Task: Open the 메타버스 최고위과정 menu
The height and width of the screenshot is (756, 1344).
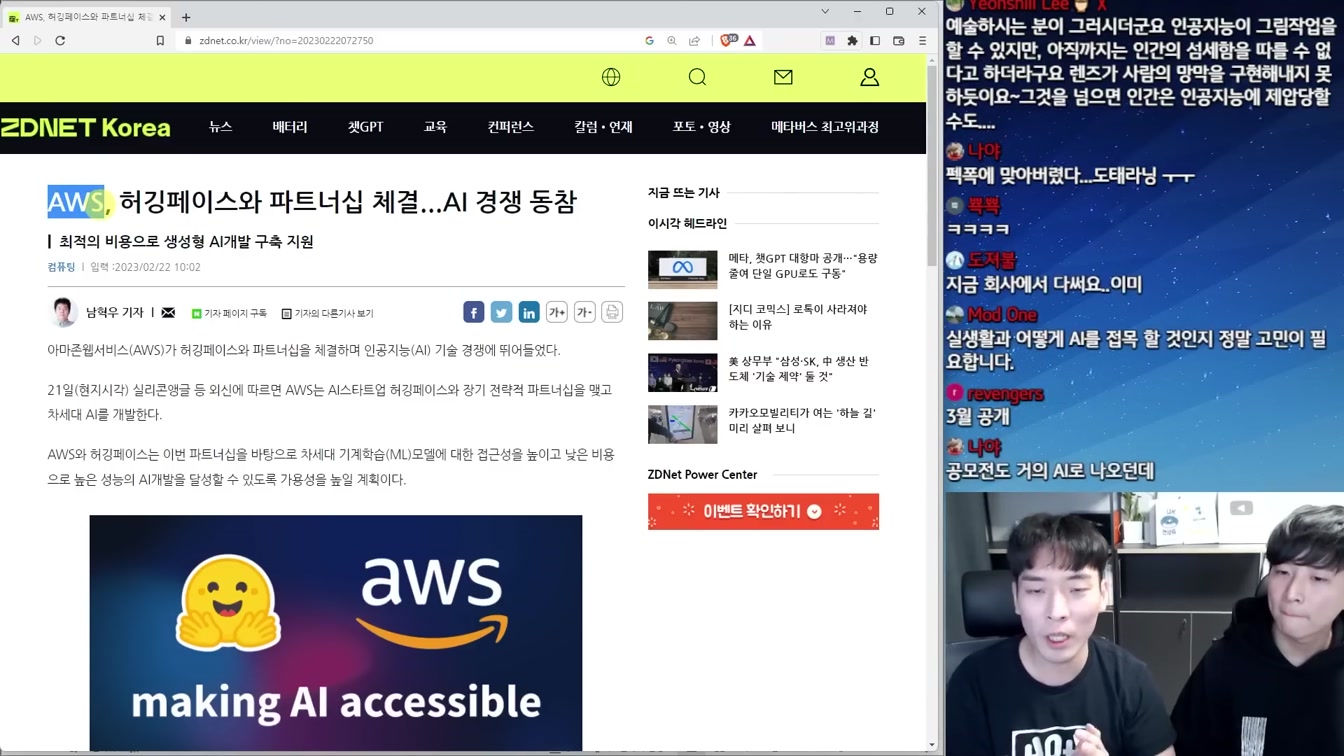Action: coord(825,127)
